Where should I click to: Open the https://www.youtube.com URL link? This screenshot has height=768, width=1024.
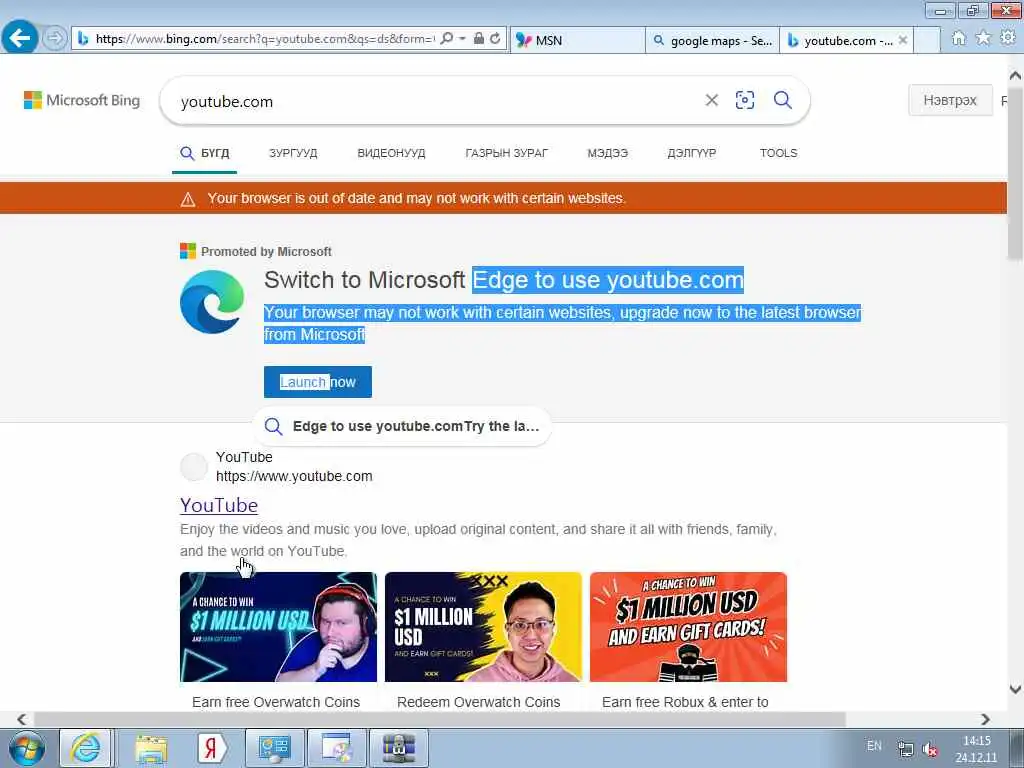click(294, 476)
